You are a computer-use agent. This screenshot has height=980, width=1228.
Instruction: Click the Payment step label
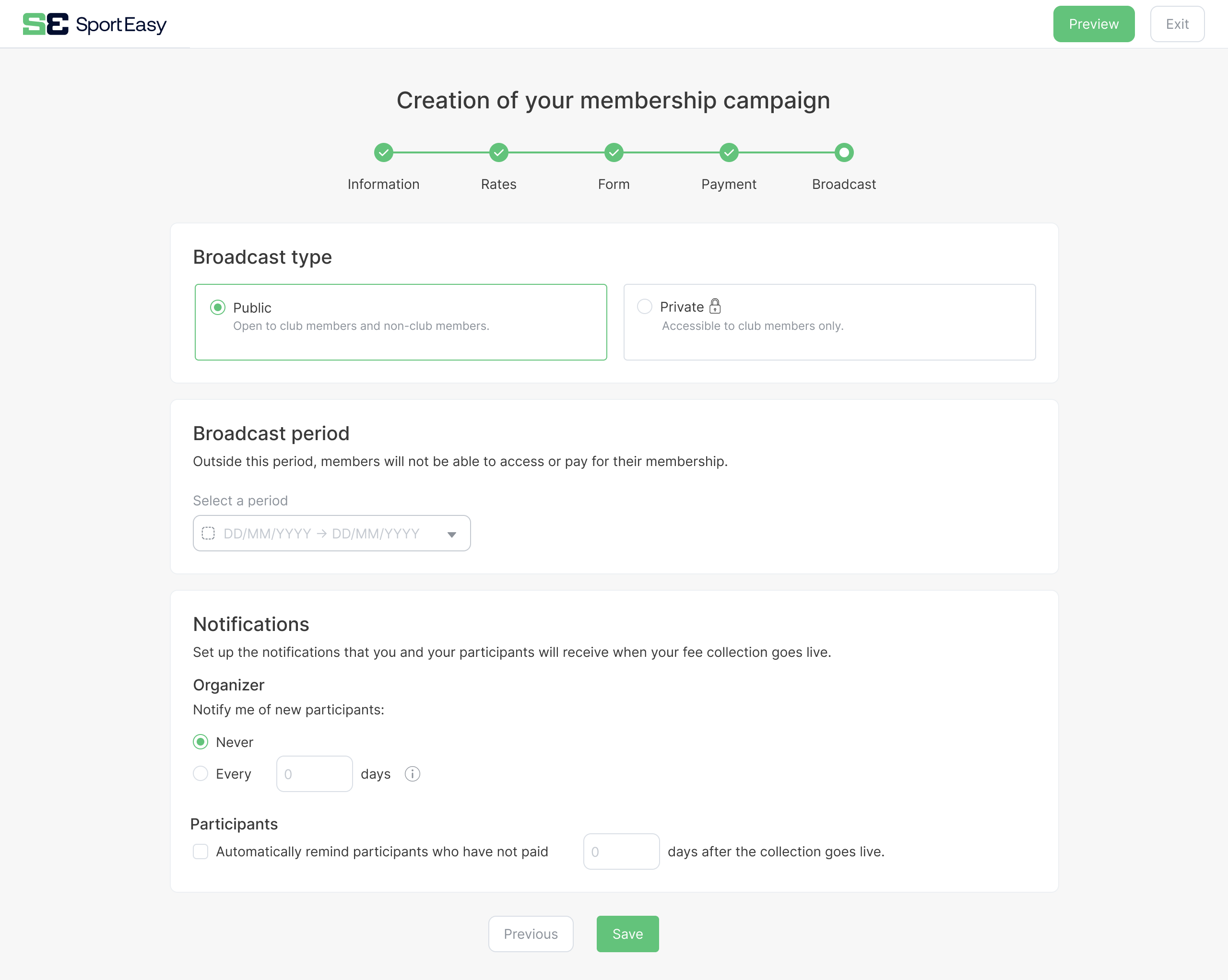pyautogui.click(x=729, y=185)
